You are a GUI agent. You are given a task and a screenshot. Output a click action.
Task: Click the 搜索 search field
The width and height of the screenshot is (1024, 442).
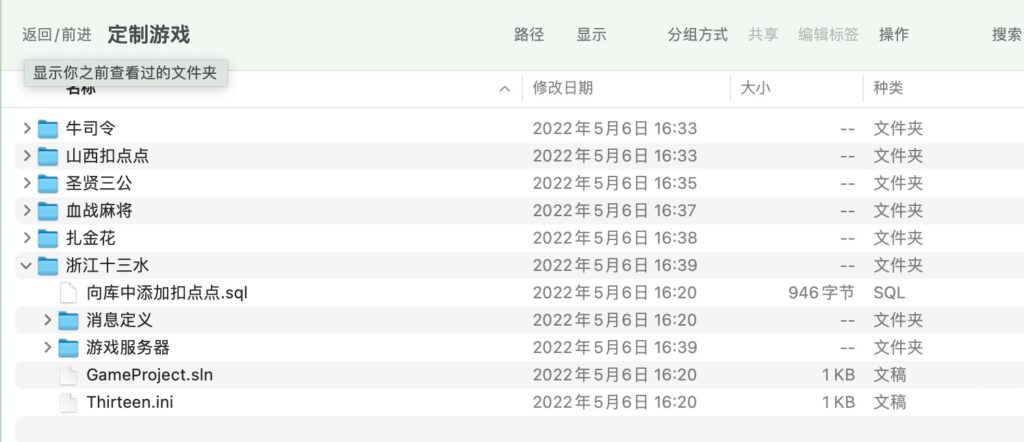click(x=1005, y=34)
